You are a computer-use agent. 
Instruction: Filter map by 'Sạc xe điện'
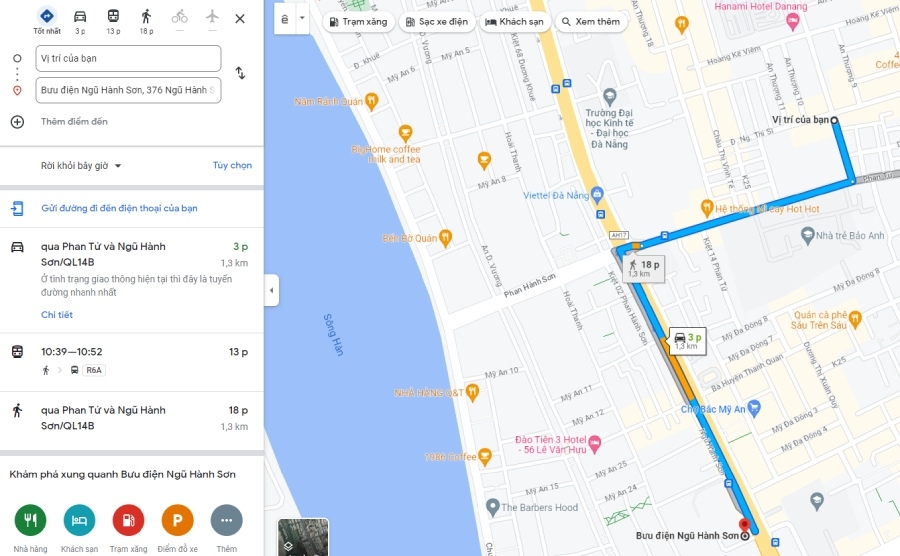pos(437,22)
